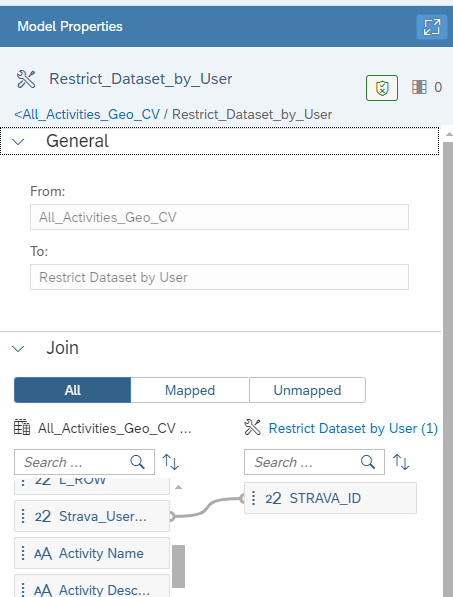This screenshot has width=453, height=597.
Task: Collapse the General section
Action: click(18, 142)
